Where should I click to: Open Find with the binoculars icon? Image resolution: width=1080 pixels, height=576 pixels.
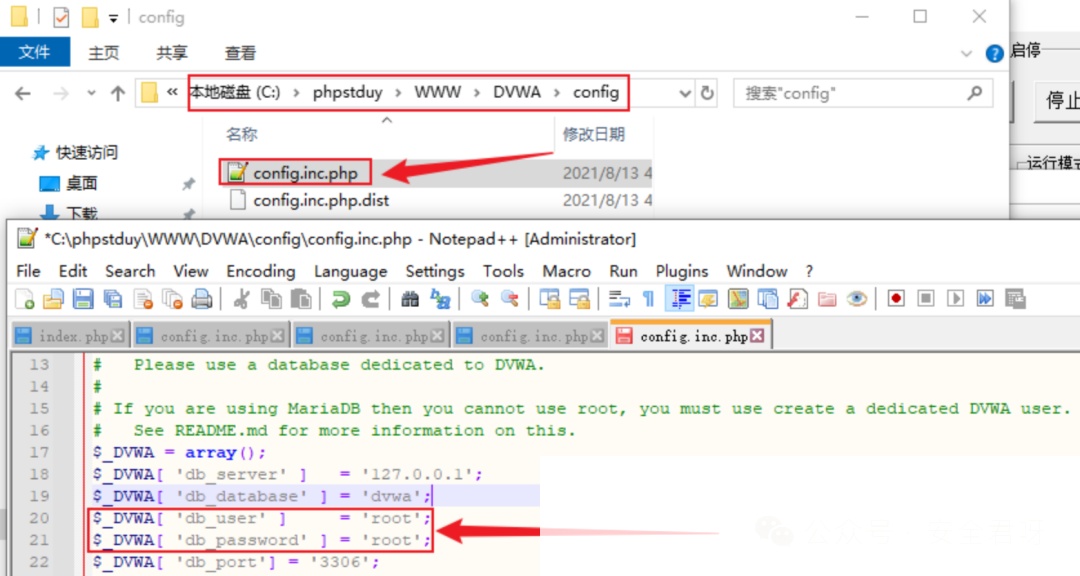[410, 299]
